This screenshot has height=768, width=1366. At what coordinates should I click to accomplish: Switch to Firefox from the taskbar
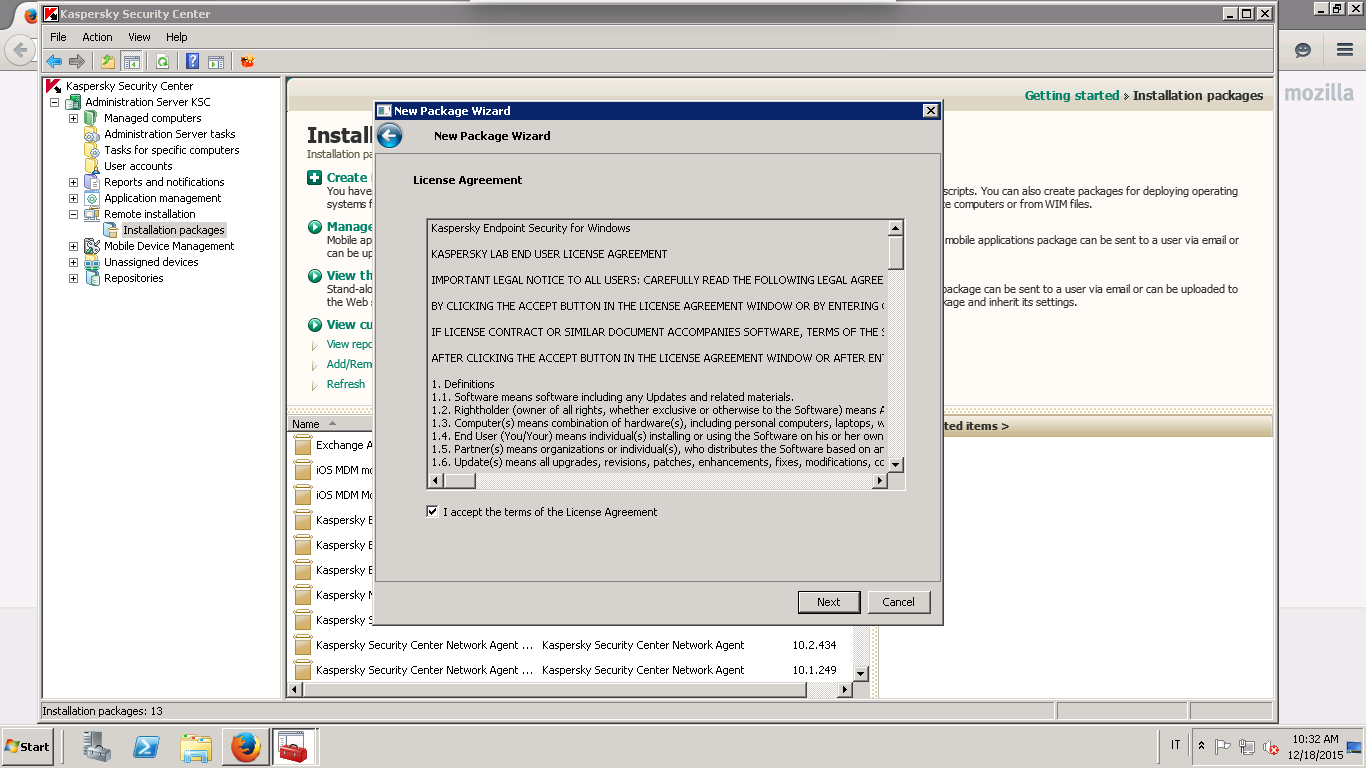(x=245, y=746)
